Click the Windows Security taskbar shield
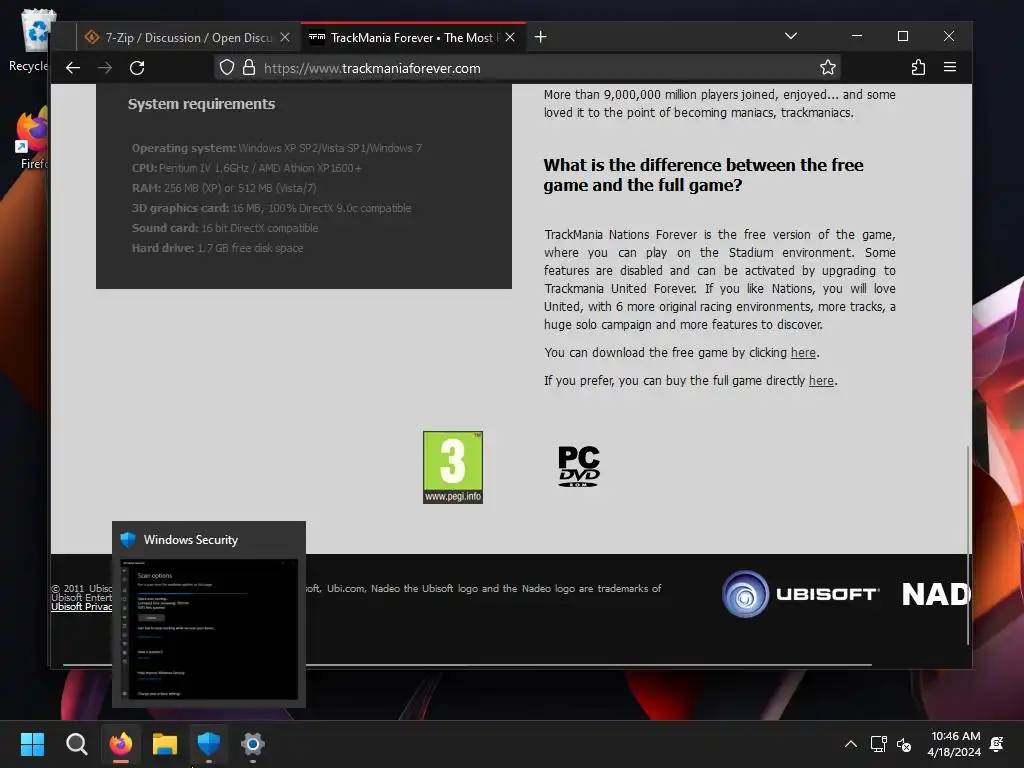This screenshot has width=1024, height=768. [208, 744]
